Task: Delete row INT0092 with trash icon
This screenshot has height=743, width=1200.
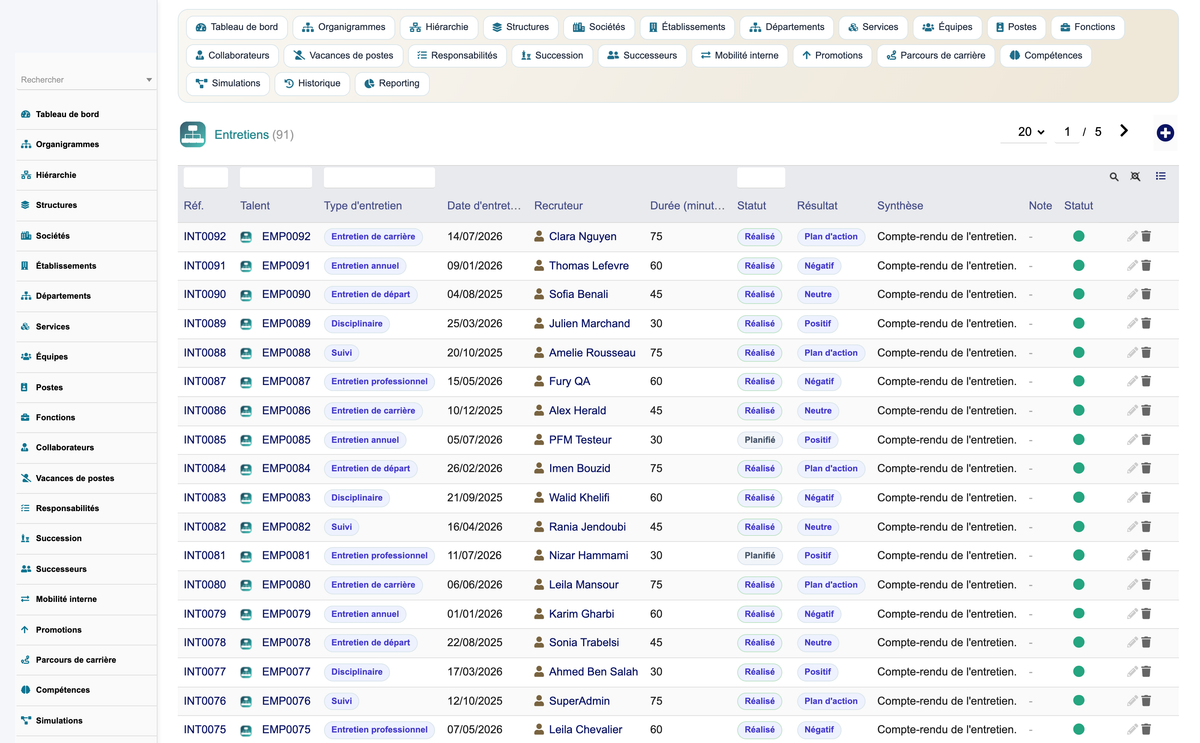Action: click(1147, 237)
